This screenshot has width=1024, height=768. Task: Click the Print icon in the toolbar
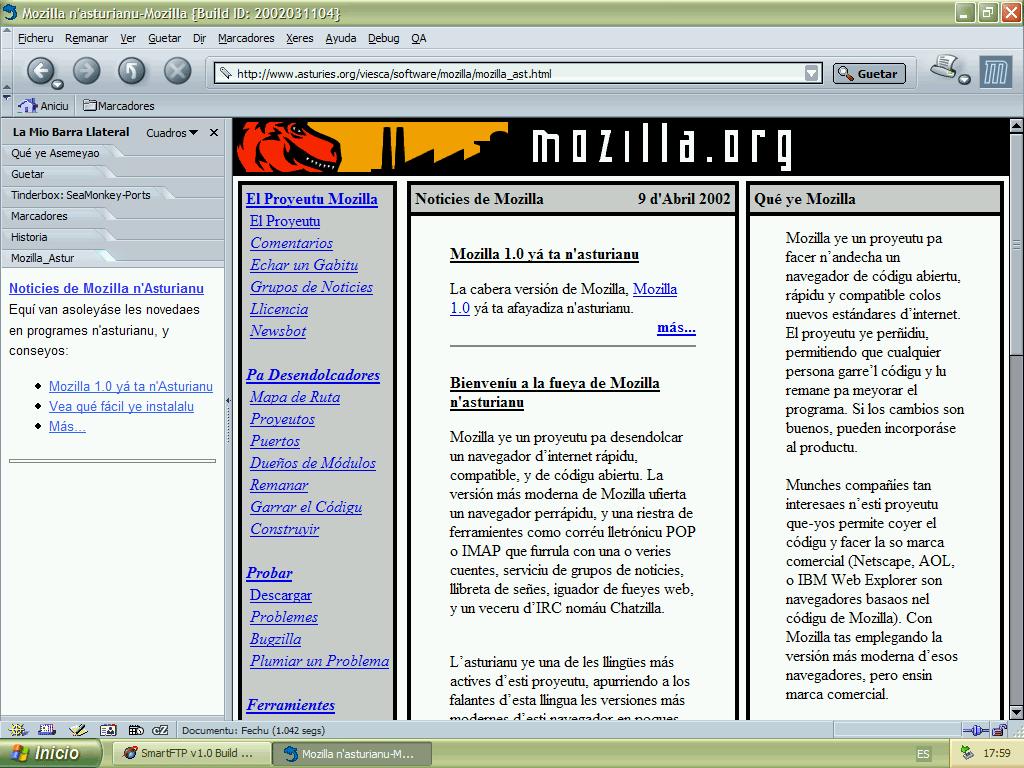coord(944,67)
